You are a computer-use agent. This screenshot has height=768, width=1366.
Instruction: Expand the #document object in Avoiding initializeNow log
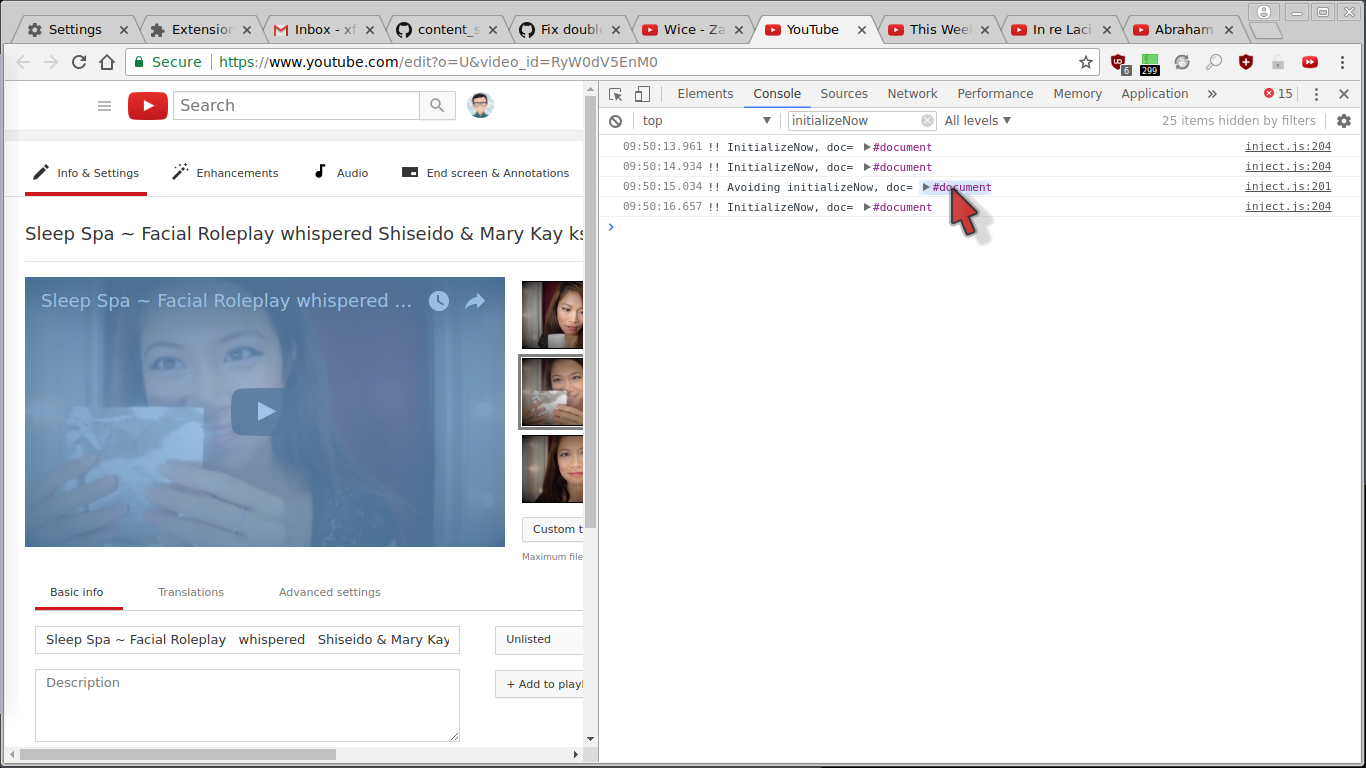(x=927, y=187)
